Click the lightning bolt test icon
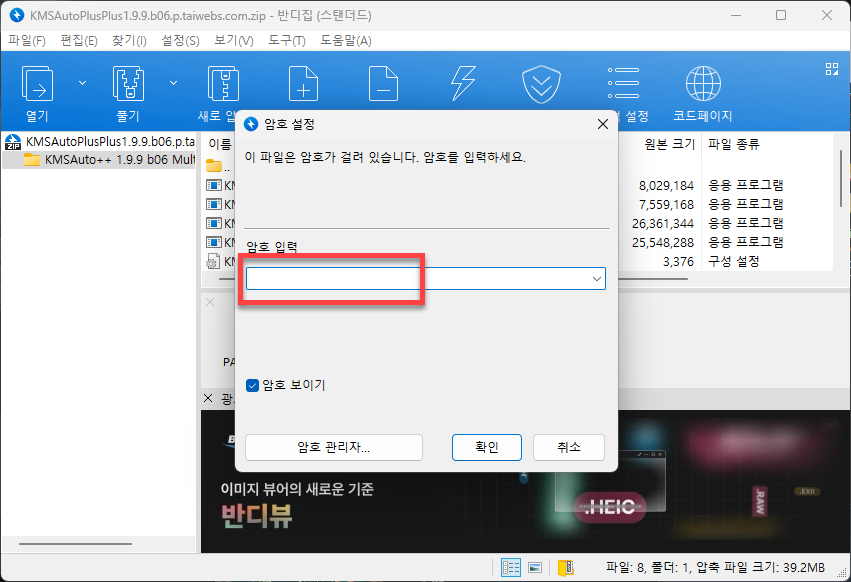This screenshot has width=851, height=582. [463, 84]
